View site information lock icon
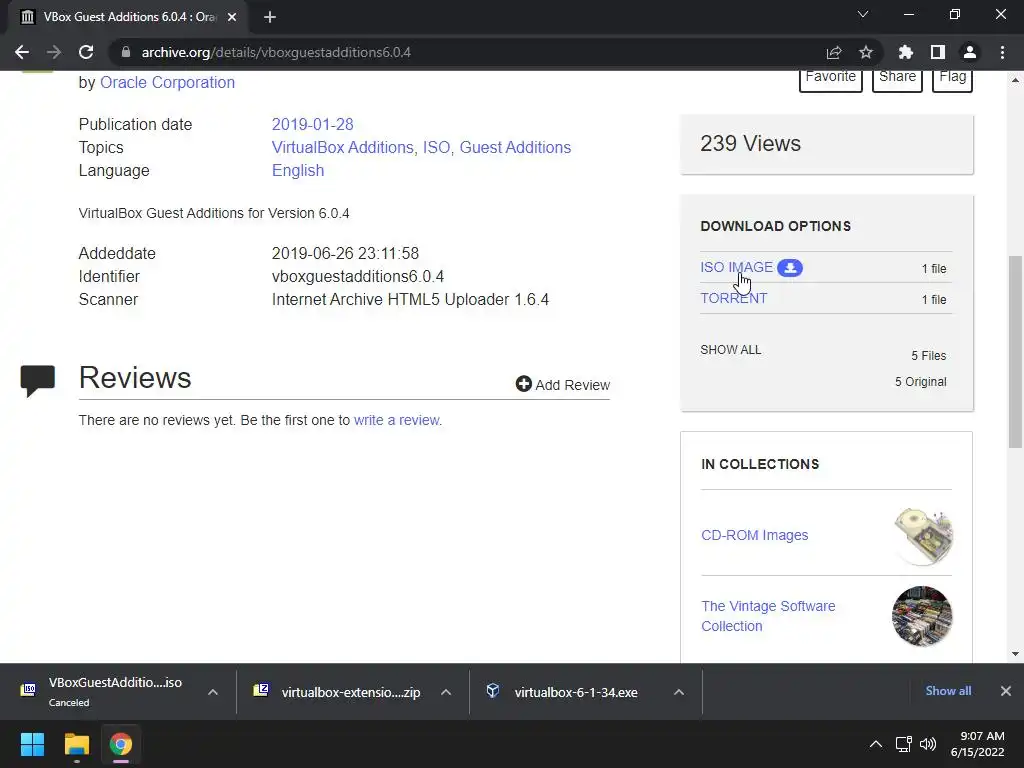This screenshot has width=1024, height=768. coord(125,52)
